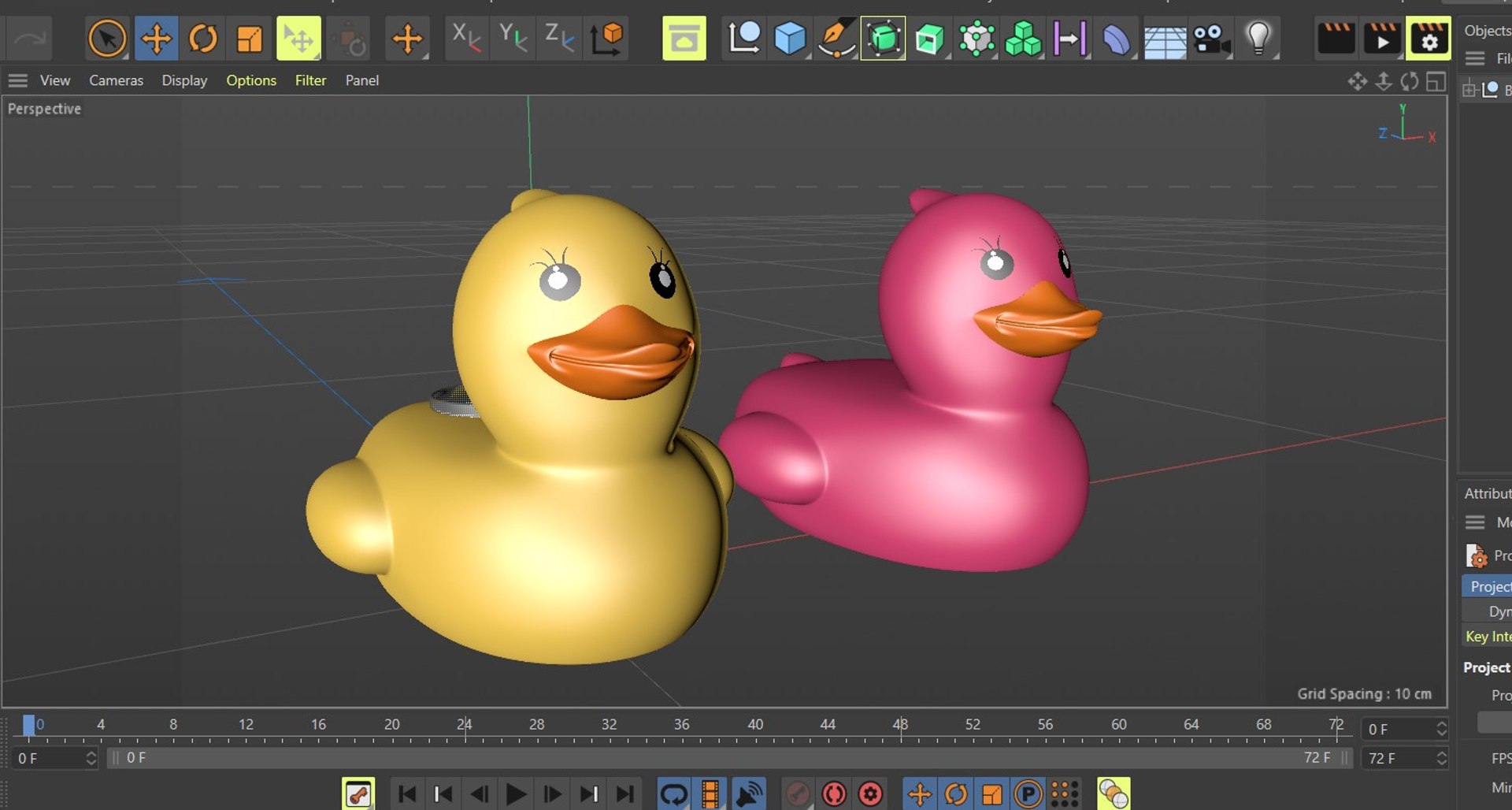Select the Key Interpolation tab
This screenshot has width=1512, height=810.
(1488, 637)
